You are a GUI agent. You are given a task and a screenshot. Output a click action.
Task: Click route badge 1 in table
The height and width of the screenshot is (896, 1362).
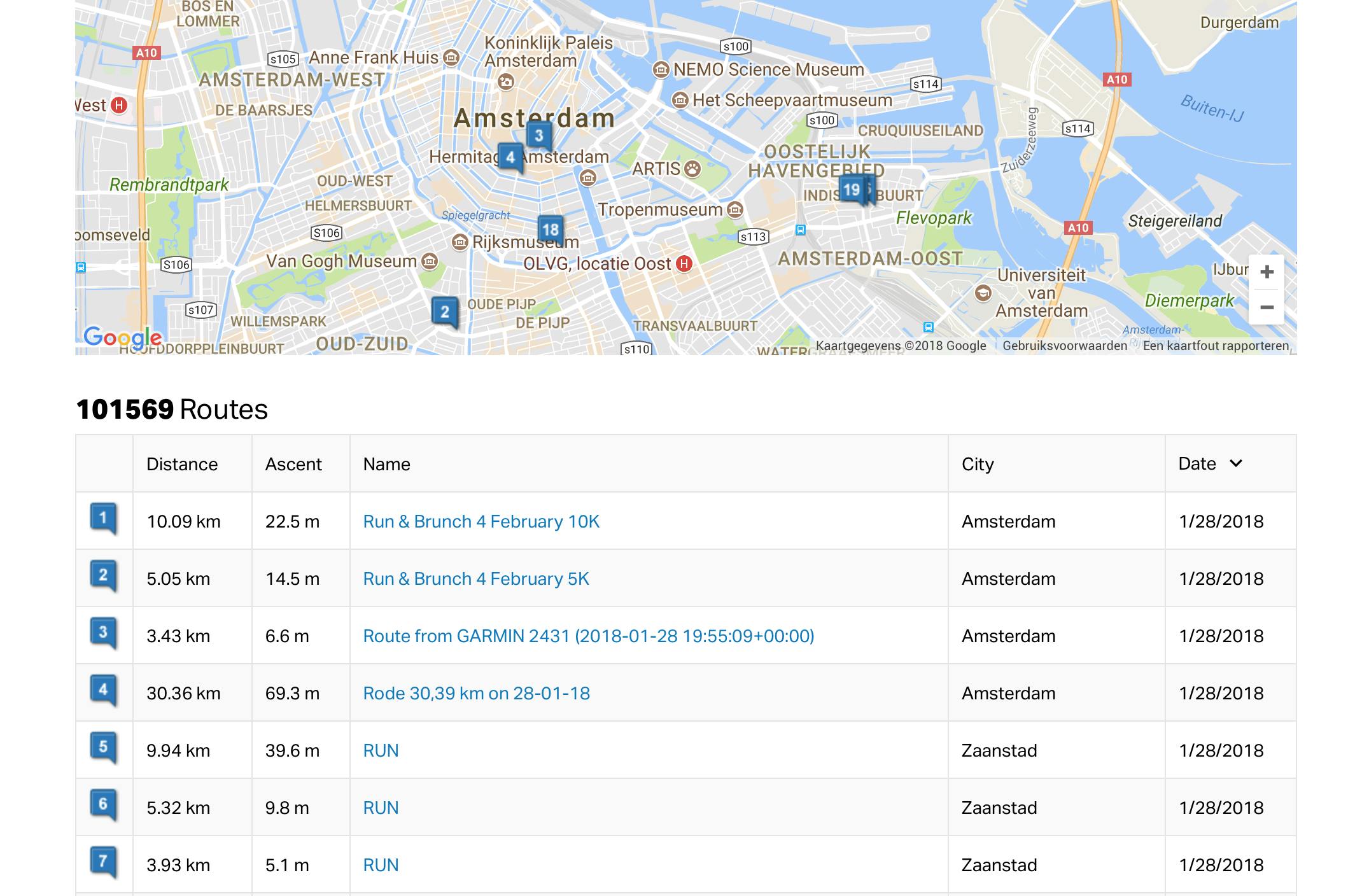click(x=103, y=518)
